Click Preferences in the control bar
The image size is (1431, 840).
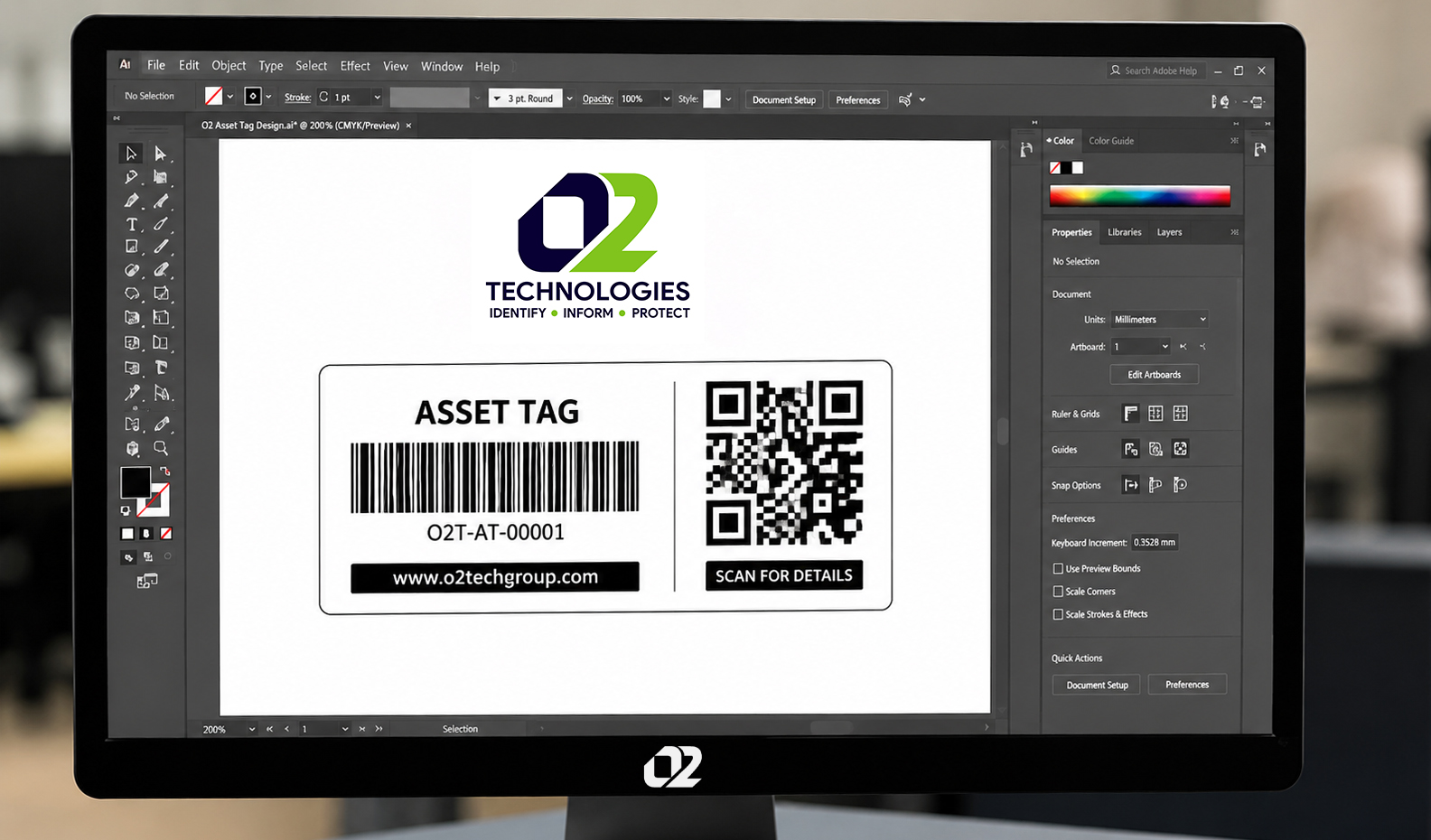click(857, 100)
